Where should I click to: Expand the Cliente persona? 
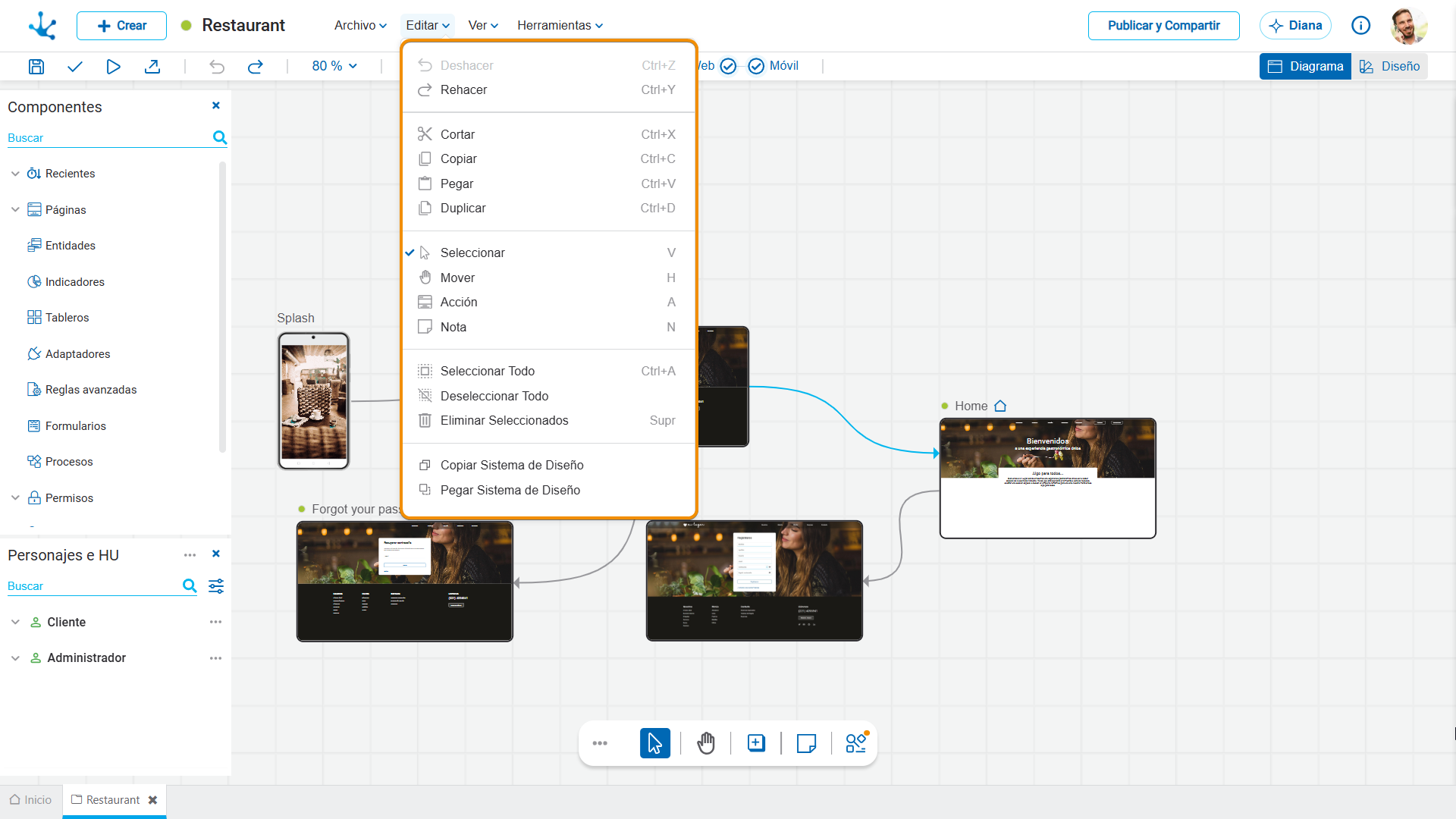pyautogui.click(x=15, y=622)
